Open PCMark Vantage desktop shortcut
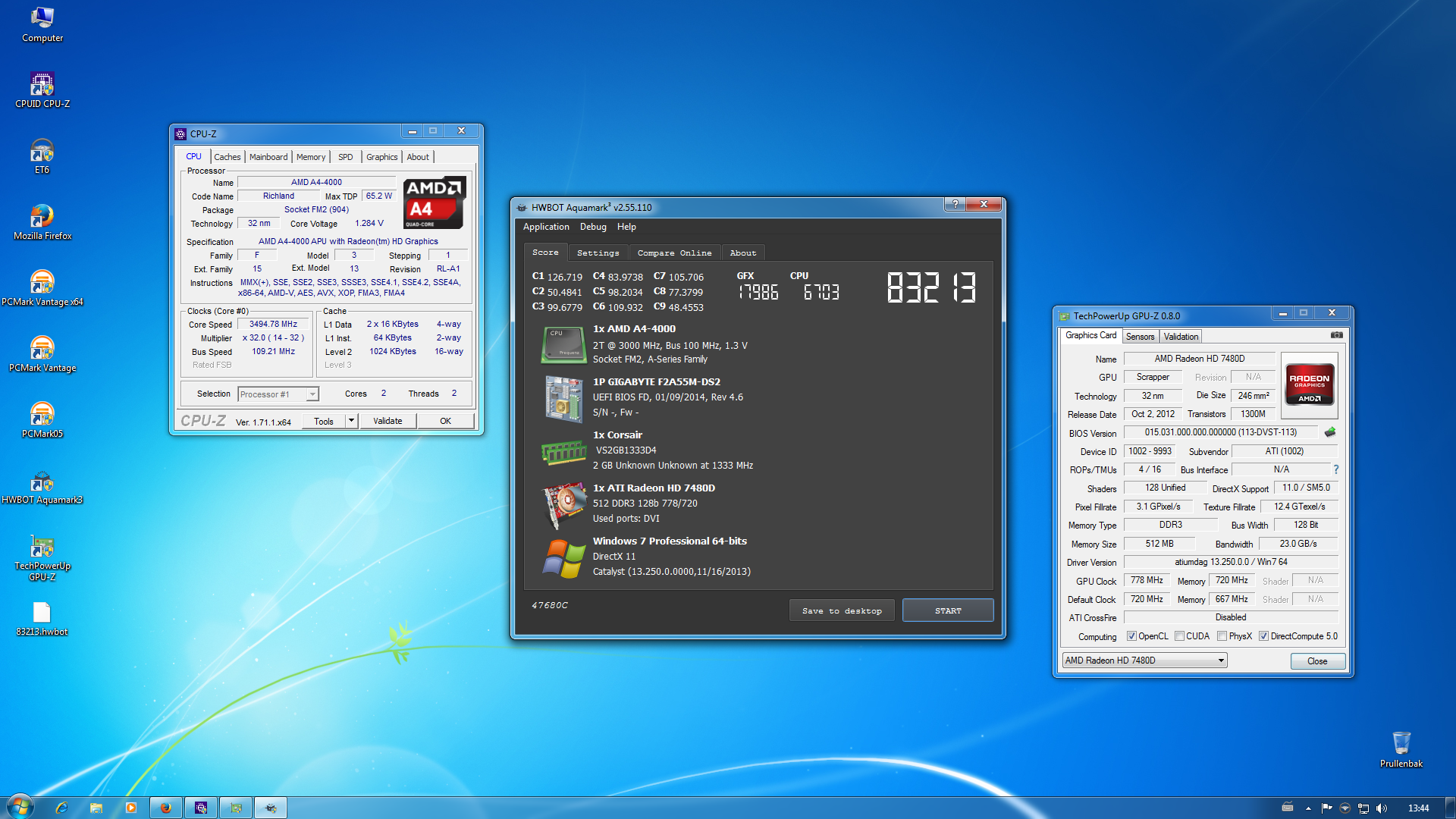Screen dimensions: 1456x819 pos(42,354)
